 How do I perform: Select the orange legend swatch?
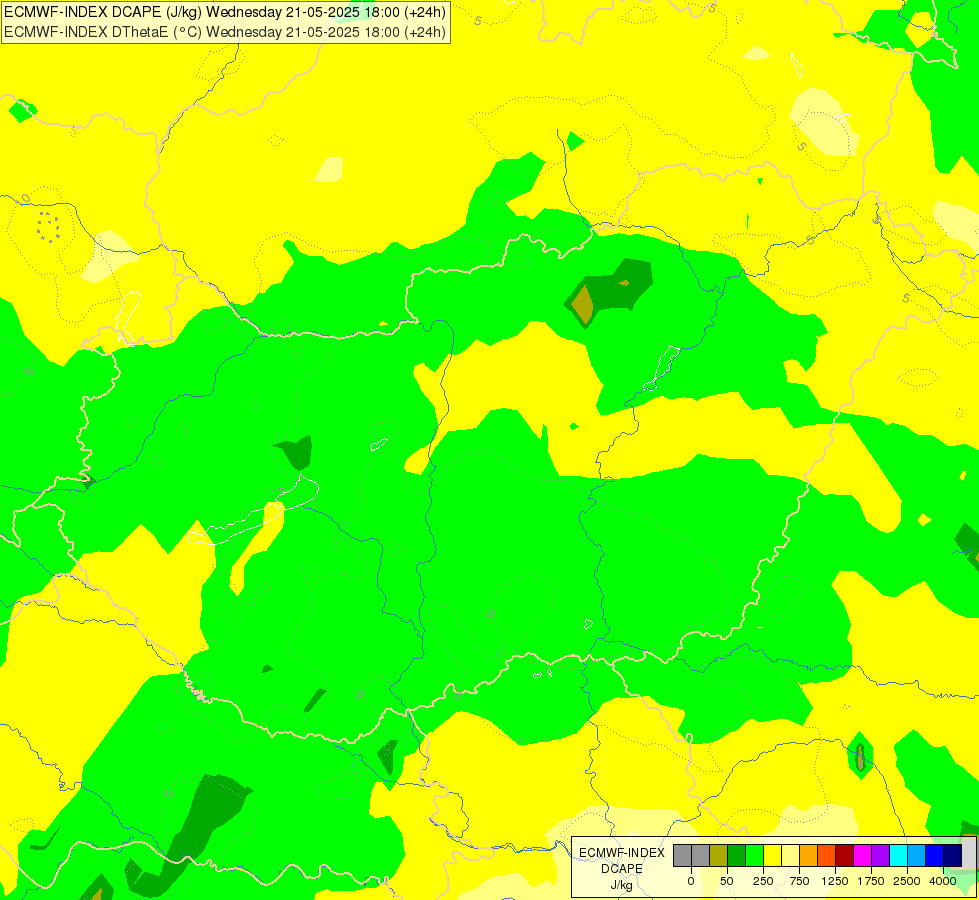(x=809, y=855)
